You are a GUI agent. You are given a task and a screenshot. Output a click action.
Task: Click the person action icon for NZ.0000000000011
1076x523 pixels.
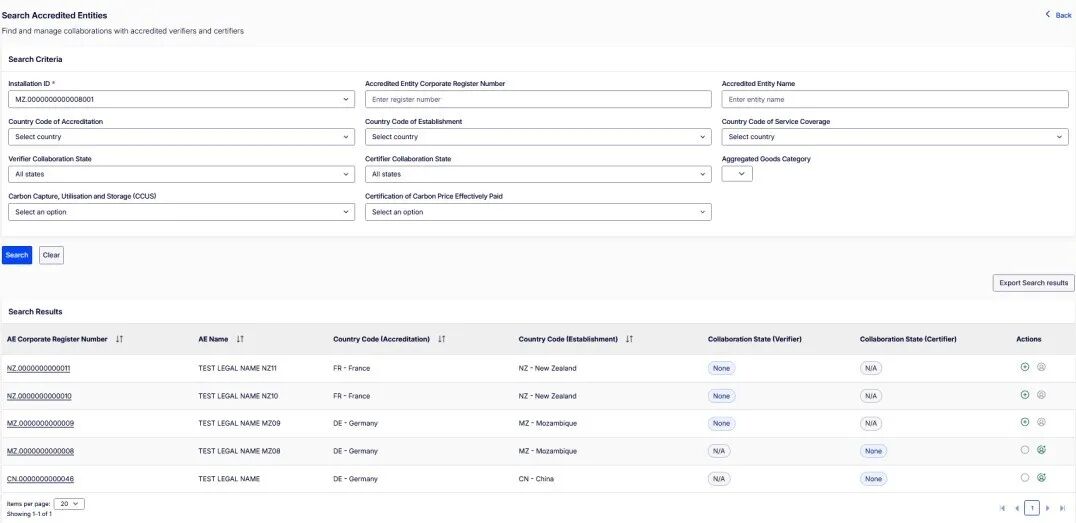tap(1041, 367)
